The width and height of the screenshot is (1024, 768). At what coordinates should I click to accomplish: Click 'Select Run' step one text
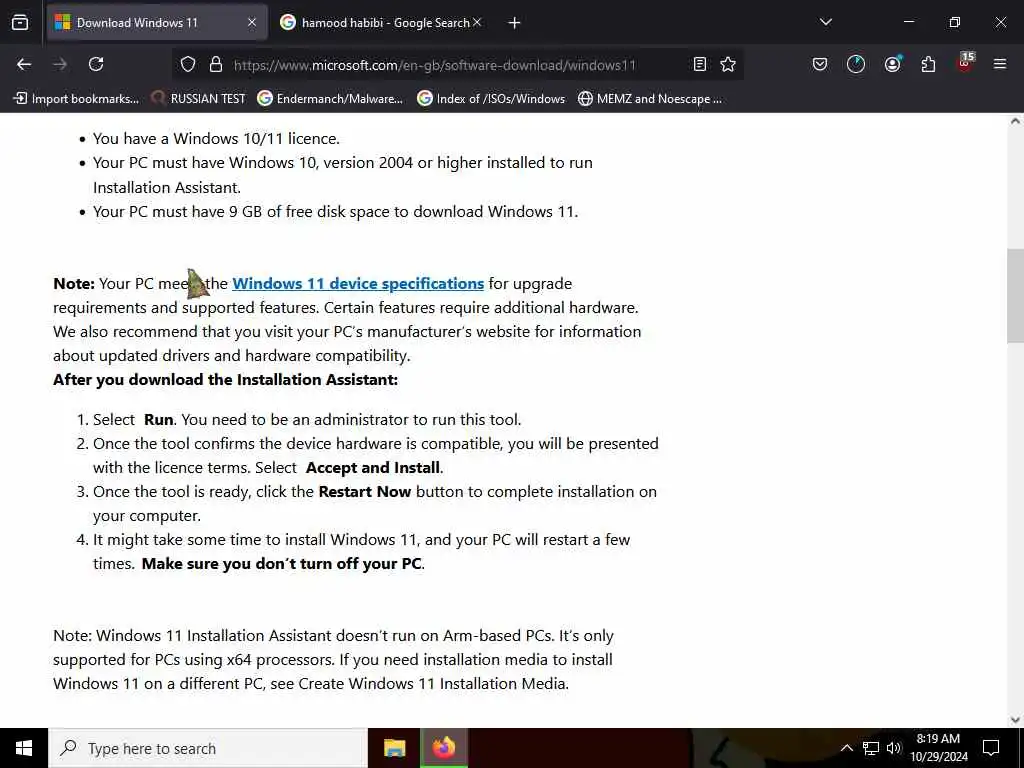307,419
